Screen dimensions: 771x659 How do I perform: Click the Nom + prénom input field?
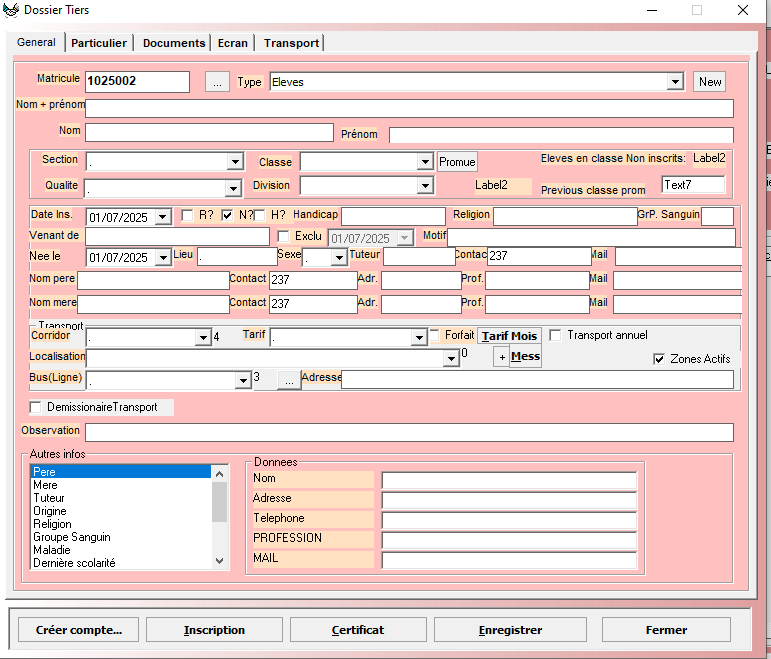(x=408, y=108)
